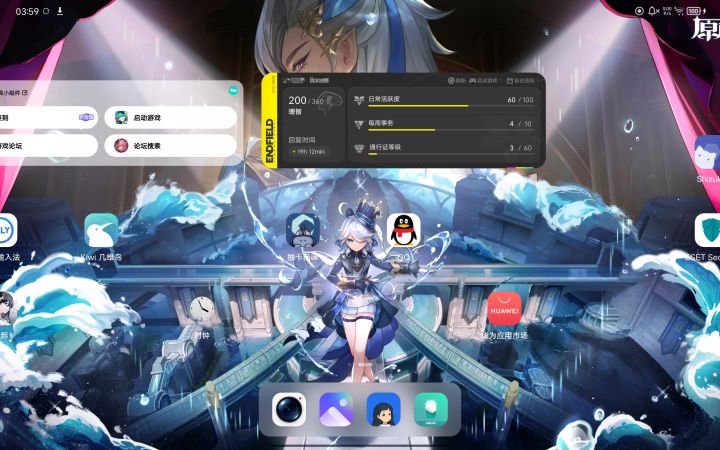
Task: Open the green shield ESET Security app
Action: pyautogui.click(x=707, y=230)
